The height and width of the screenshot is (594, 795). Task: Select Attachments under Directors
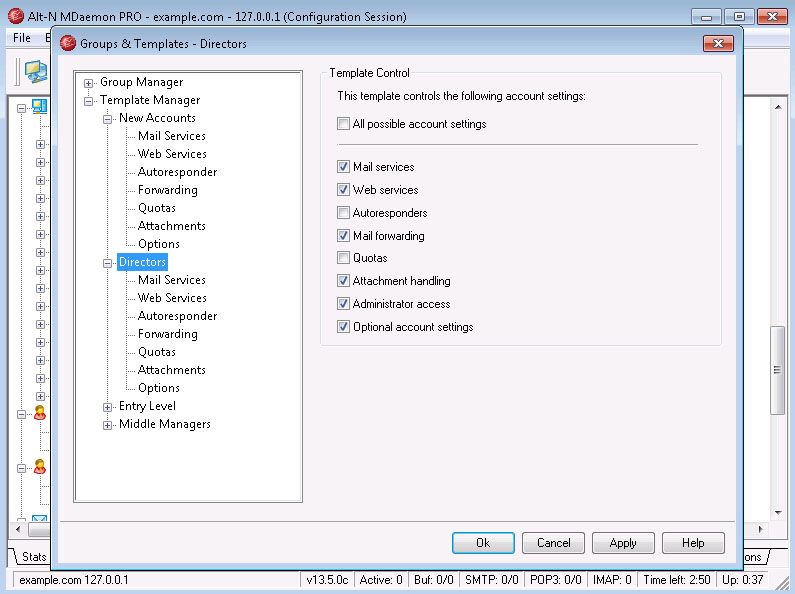[x=172, y=370]
